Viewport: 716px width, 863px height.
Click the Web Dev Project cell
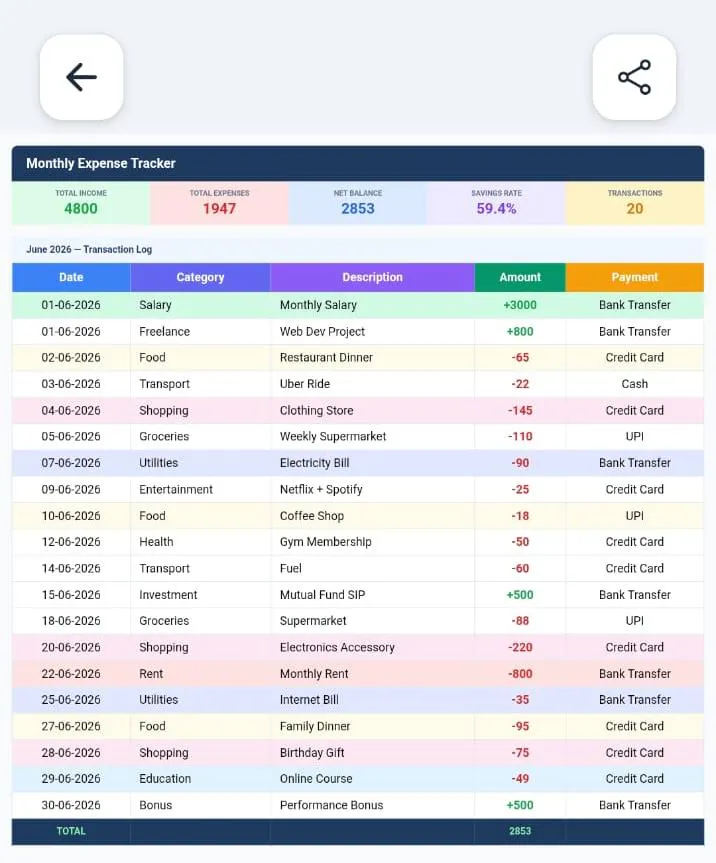coord(373,331)
